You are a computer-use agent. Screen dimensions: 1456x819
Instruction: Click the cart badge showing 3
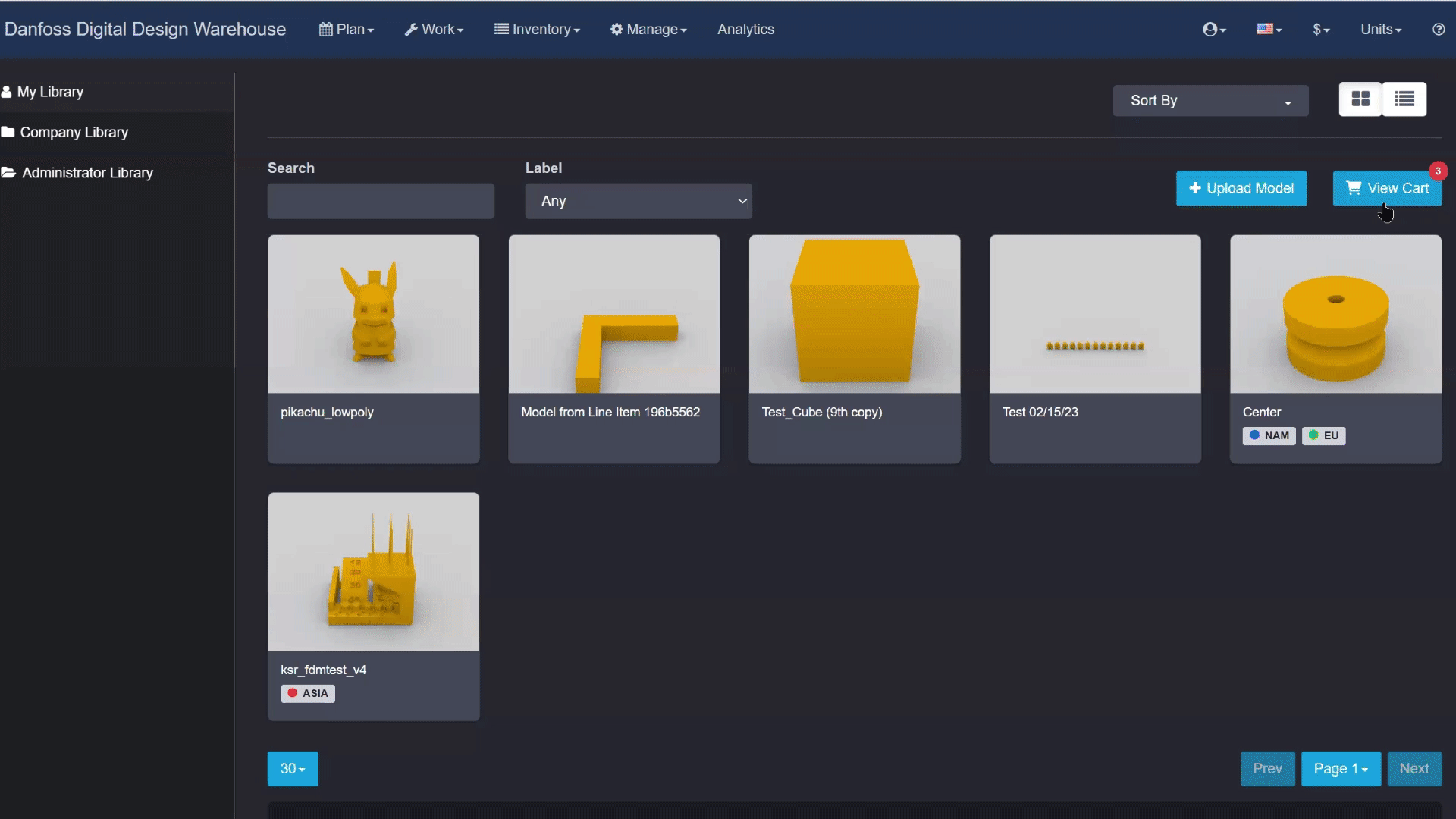coord(1437,171)
